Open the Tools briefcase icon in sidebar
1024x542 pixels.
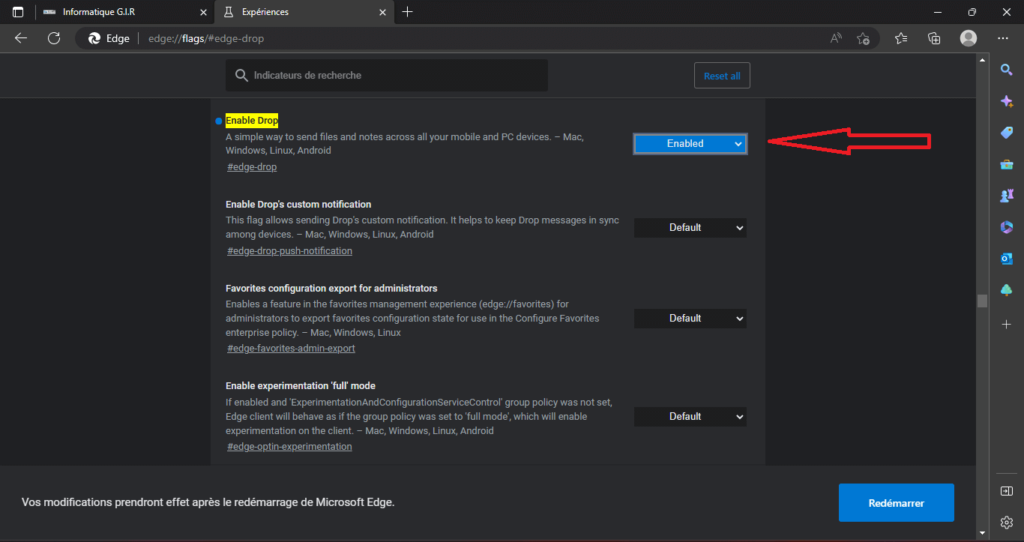1006,164
